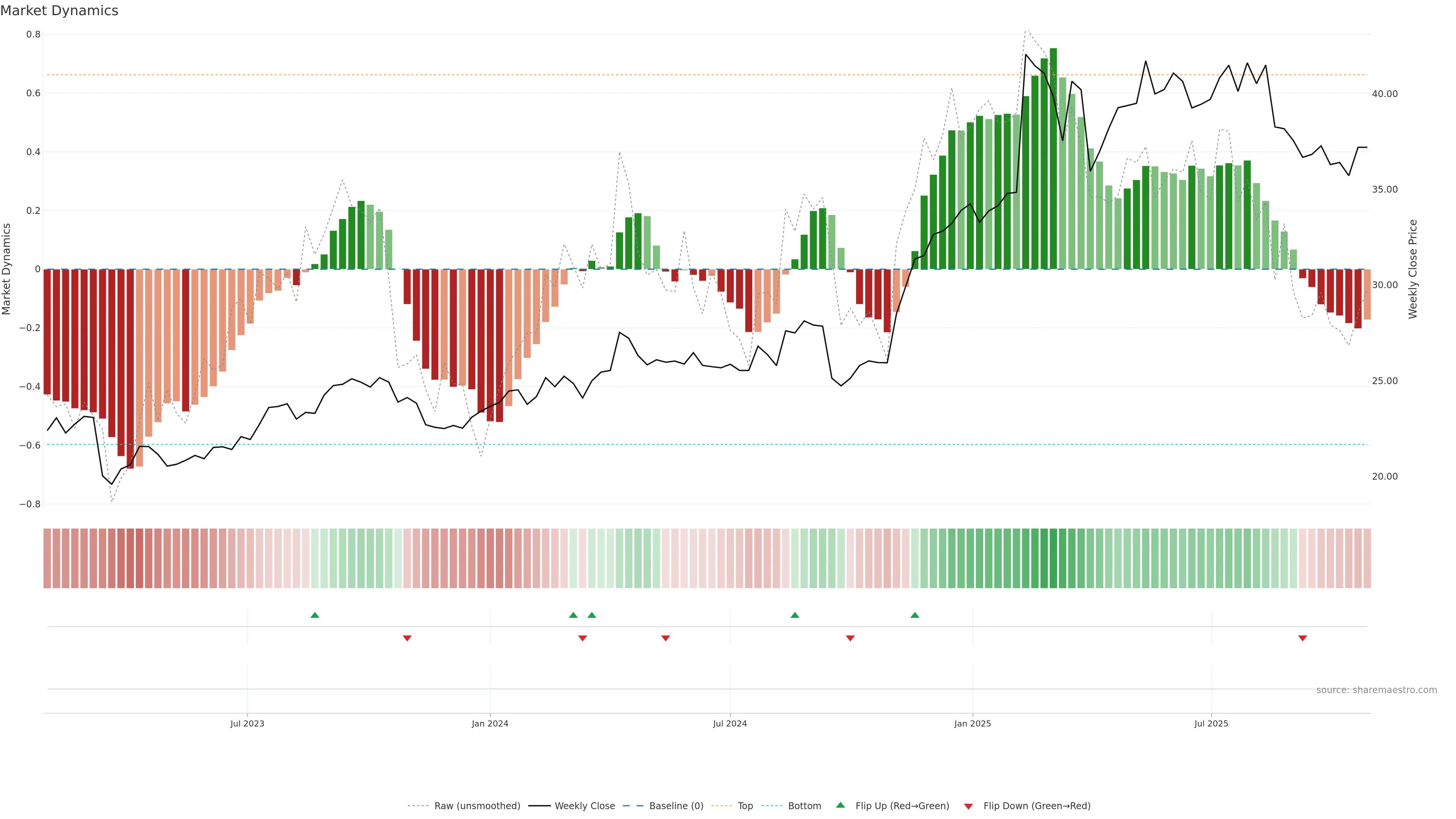
Task: Click the rightmost cell in heatmap strip
Action: click(x=1367, y=559)
